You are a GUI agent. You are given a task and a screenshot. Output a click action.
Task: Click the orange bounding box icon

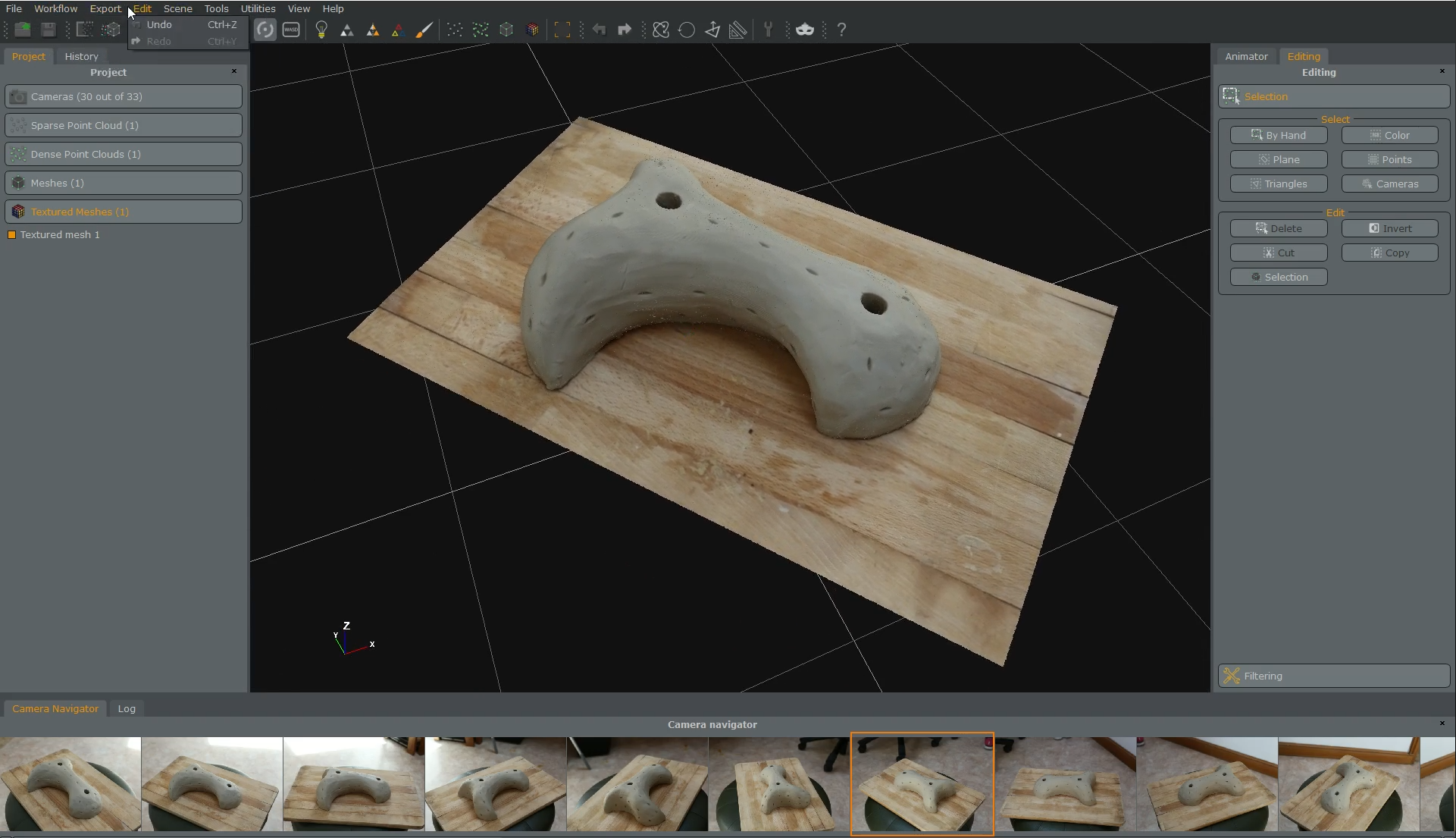(562, 30)
